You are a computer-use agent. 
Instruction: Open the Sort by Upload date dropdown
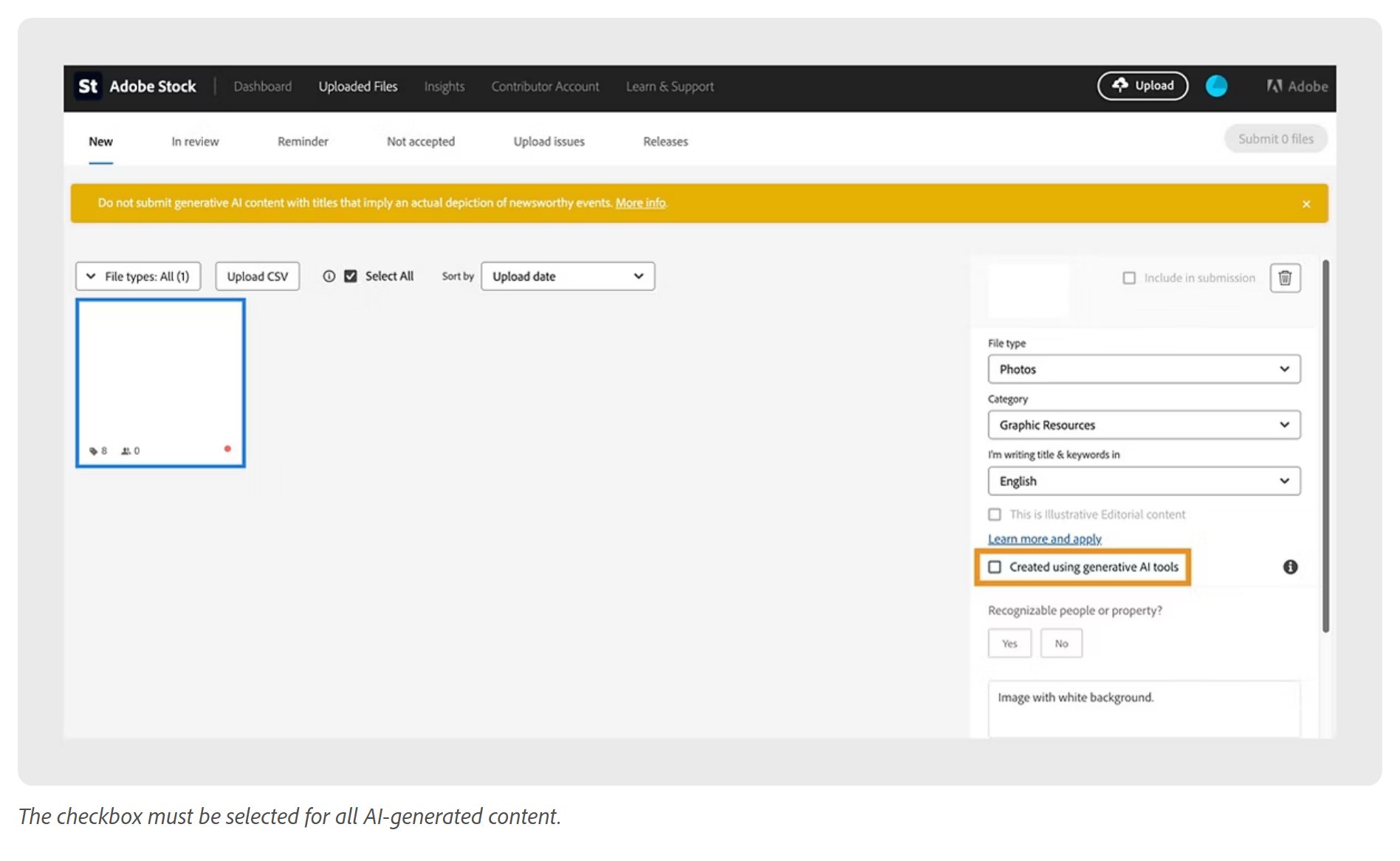[x=568, y=276]
